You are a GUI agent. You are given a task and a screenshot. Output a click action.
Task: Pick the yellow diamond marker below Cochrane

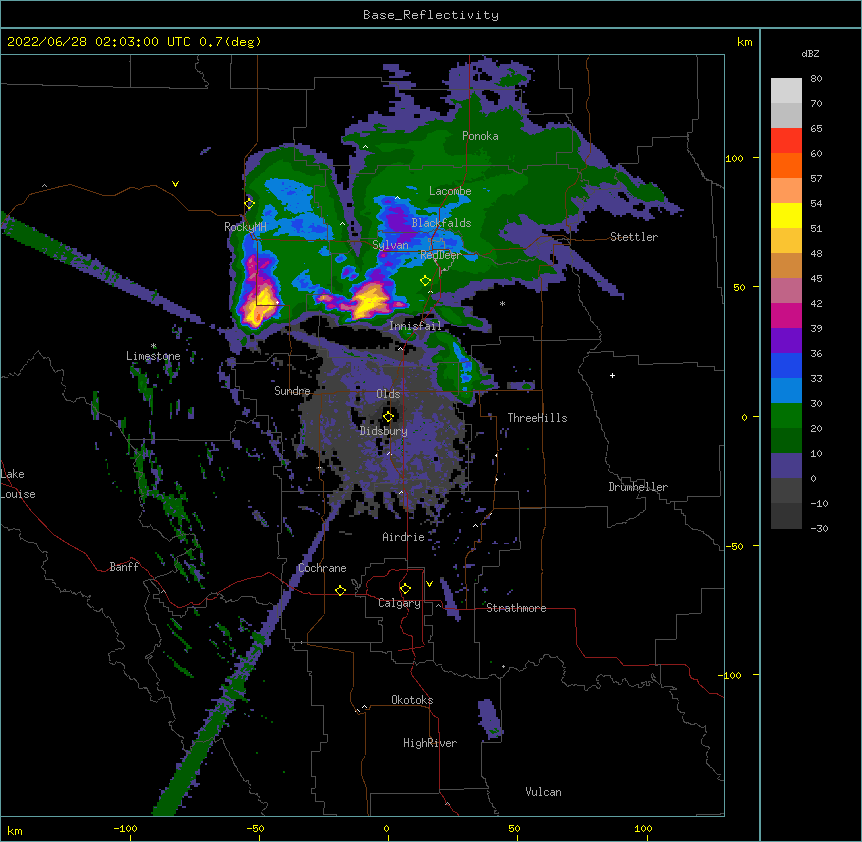(x=340, y=590)
